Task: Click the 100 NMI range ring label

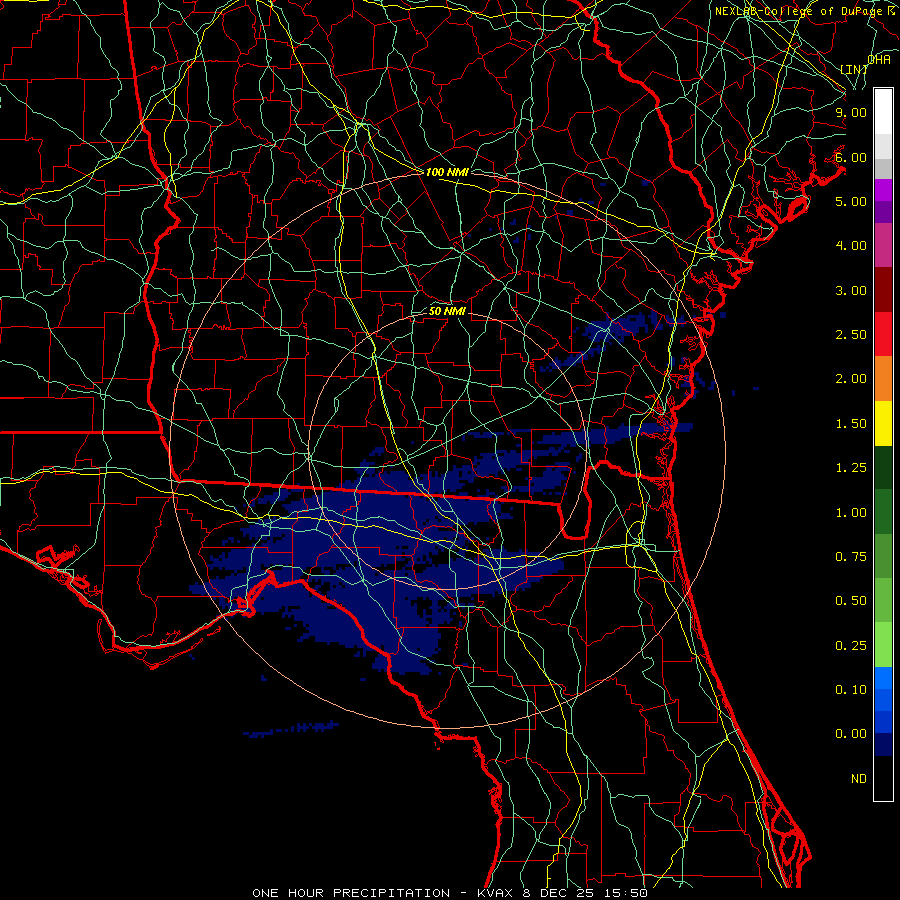Action: 447,172
